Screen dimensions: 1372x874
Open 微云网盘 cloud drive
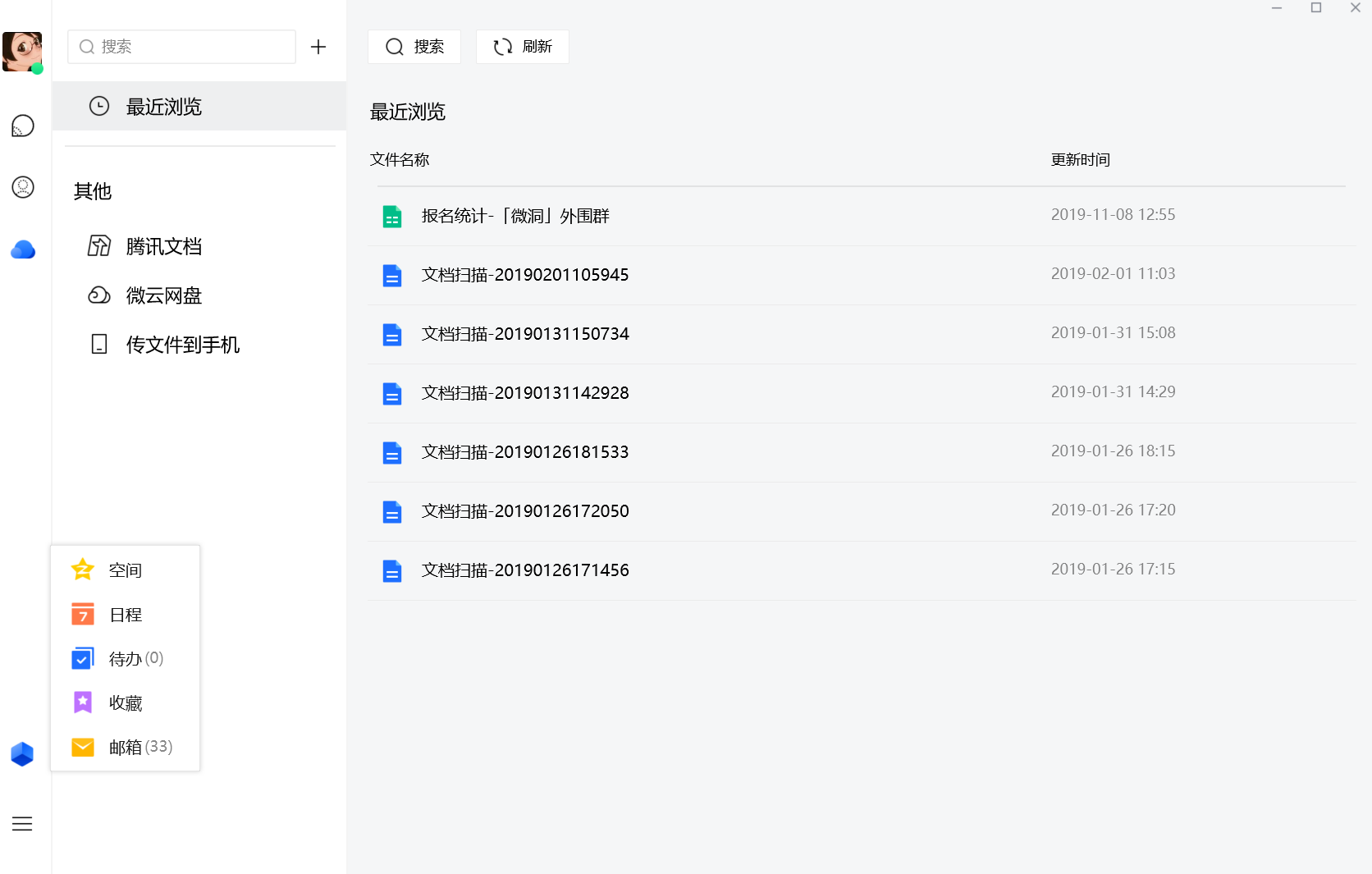click(163, 295)
